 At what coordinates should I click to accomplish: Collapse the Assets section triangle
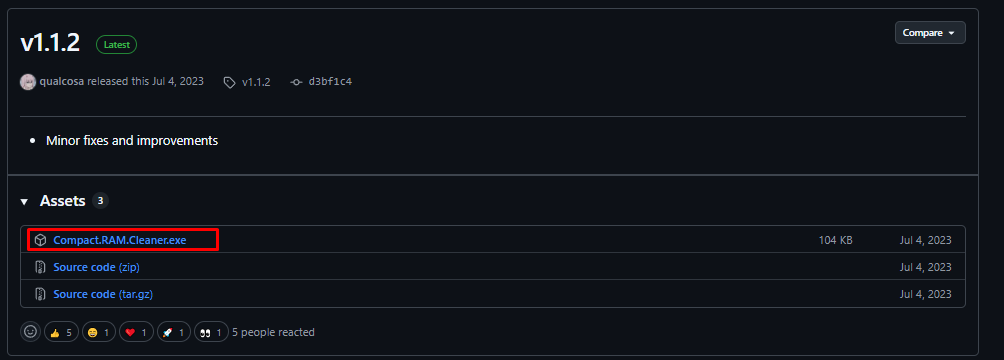24,202
